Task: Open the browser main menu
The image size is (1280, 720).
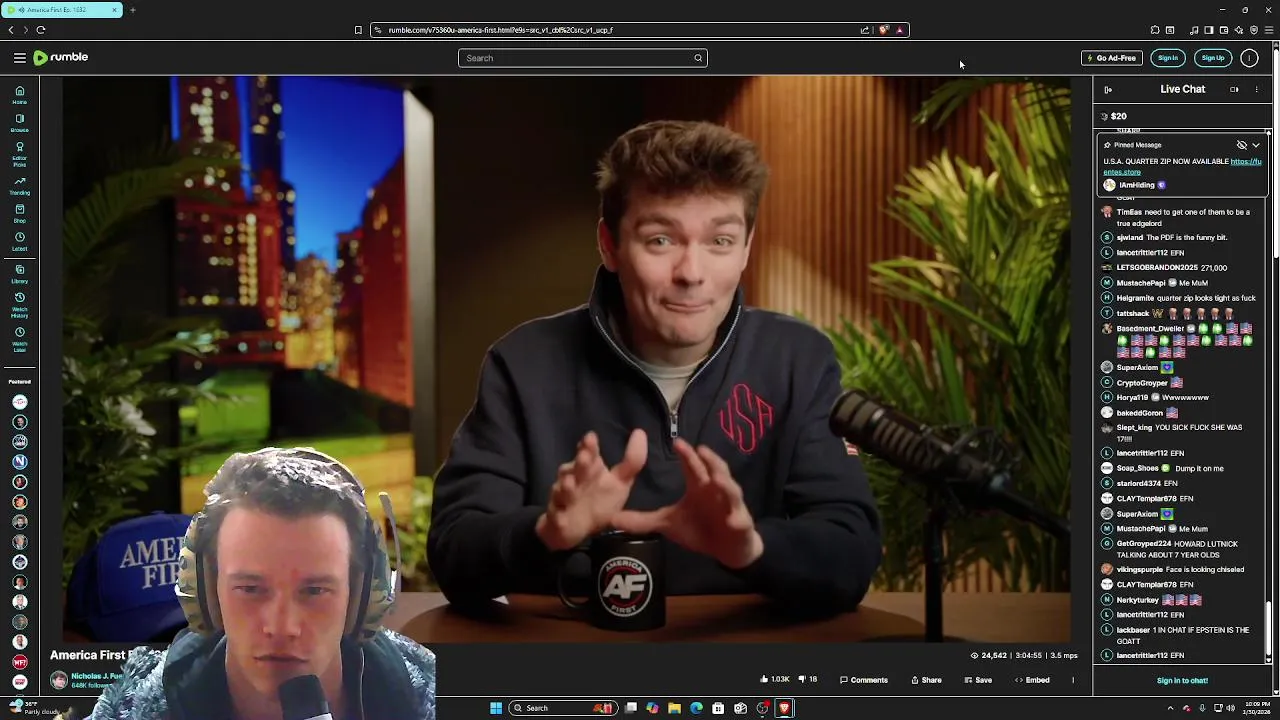Action: click(1269, 30)
